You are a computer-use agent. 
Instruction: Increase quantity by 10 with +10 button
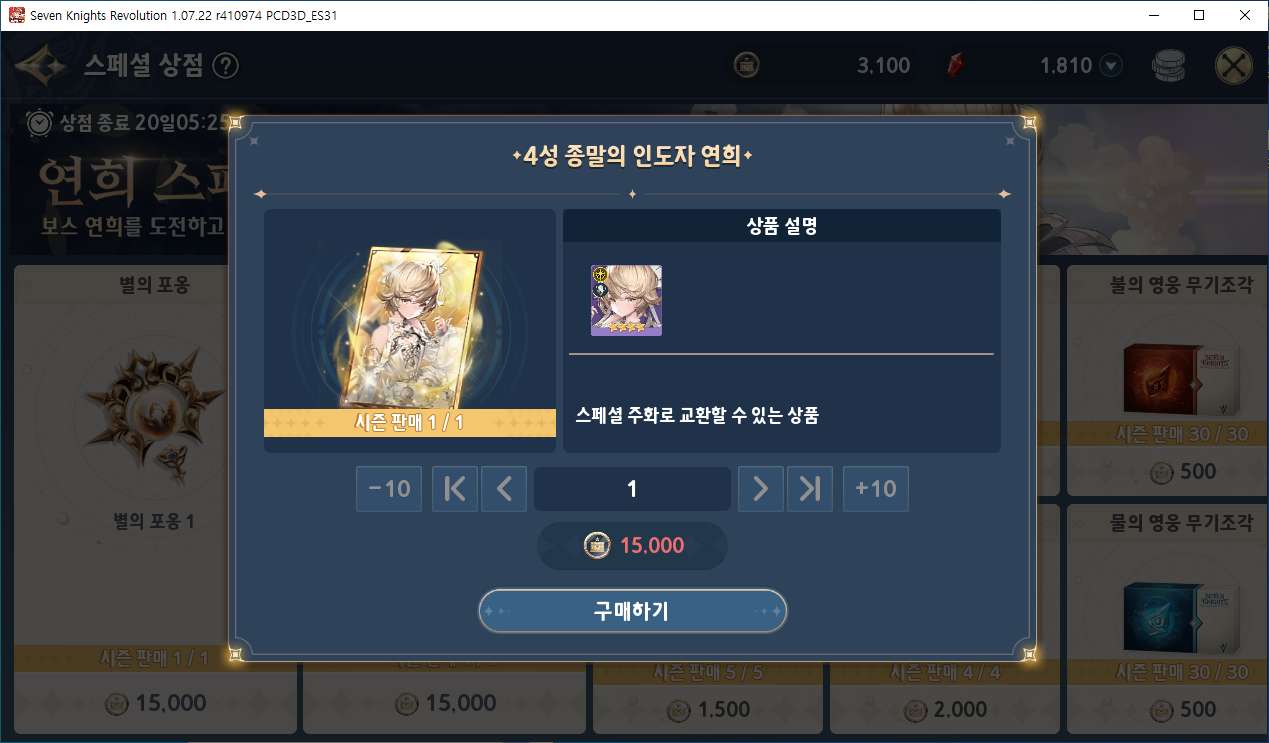(x=876, y=489)
